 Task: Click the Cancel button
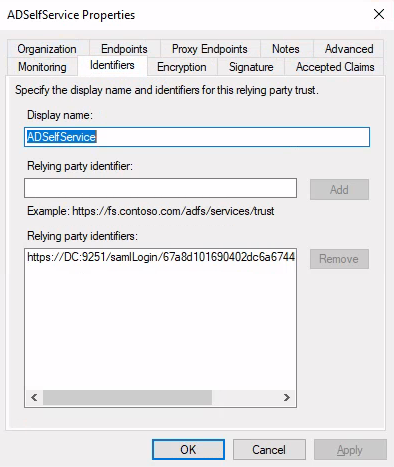click(x=269, y=450)
